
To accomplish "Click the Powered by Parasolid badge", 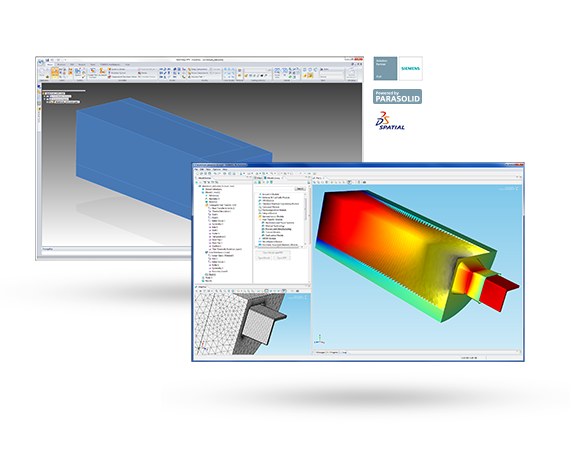I will click(x=397, y=97).
